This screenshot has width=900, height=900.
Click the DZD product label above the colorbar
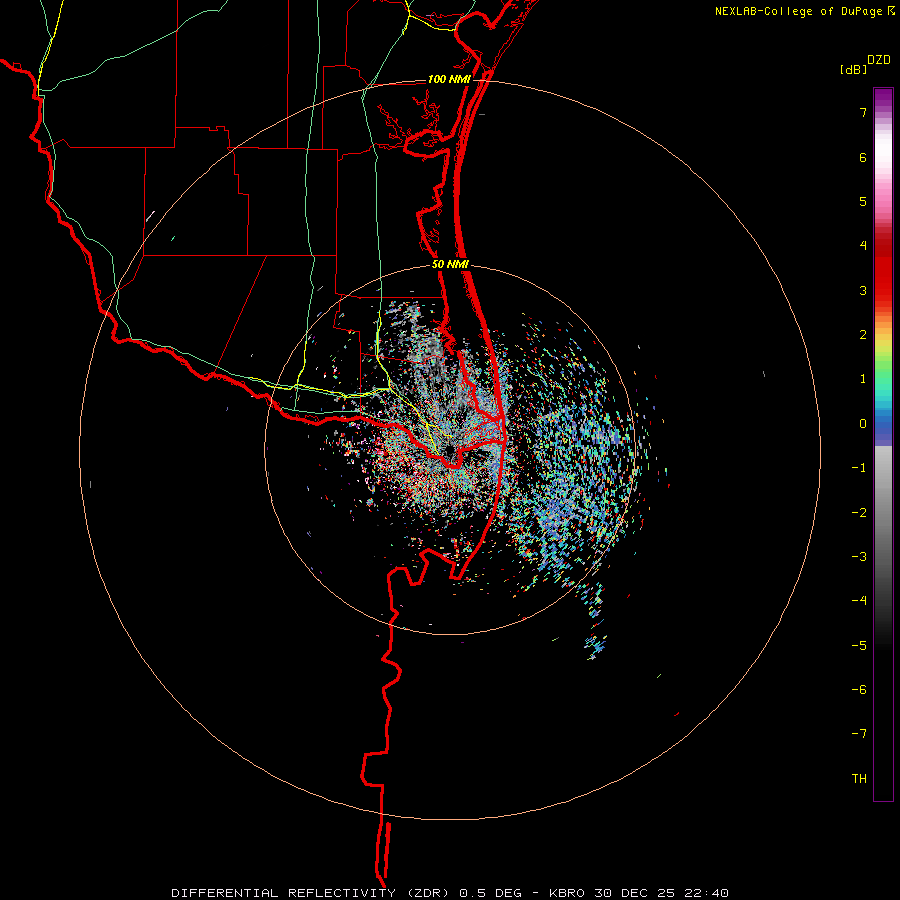[x=879, y=60]
